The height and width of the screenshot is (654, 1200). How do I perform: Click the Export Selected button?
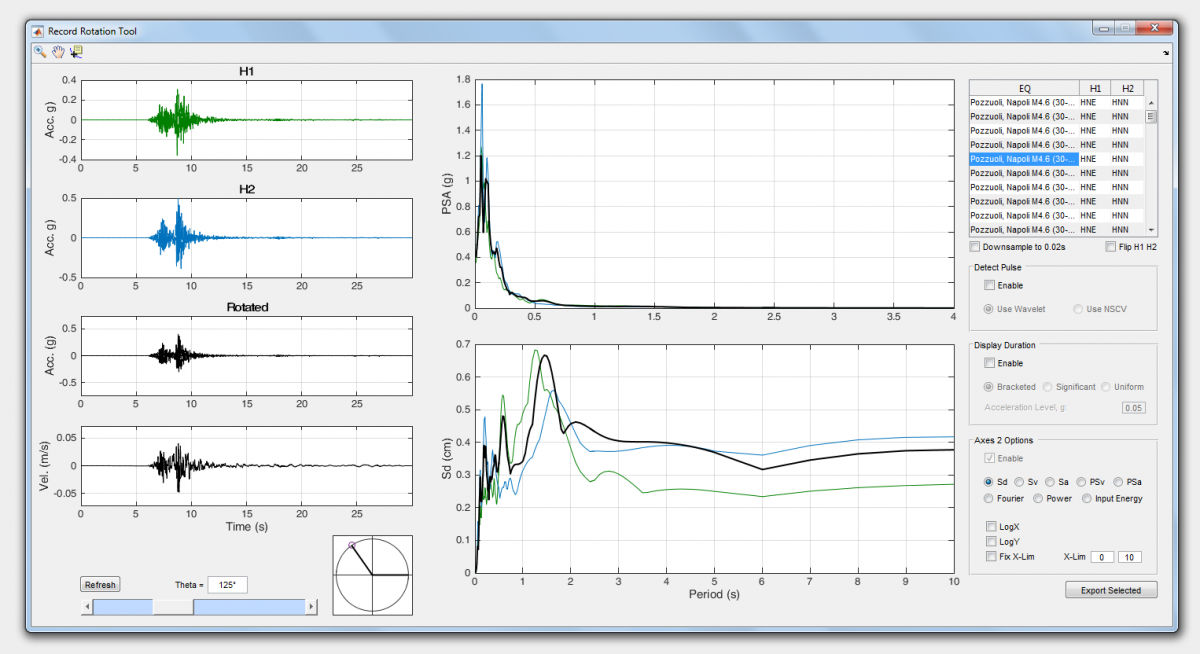coord(1110,590)
